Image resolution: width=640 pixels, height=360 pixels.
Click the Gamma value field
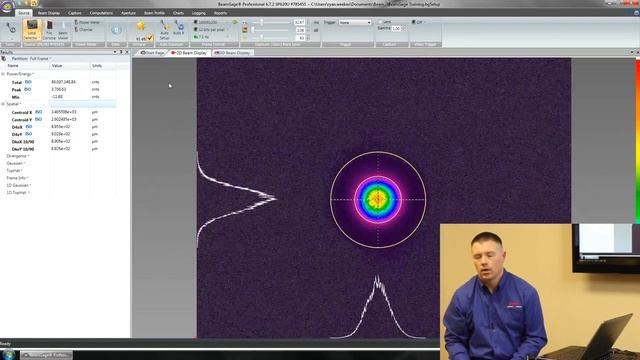(x=396, y=29)
